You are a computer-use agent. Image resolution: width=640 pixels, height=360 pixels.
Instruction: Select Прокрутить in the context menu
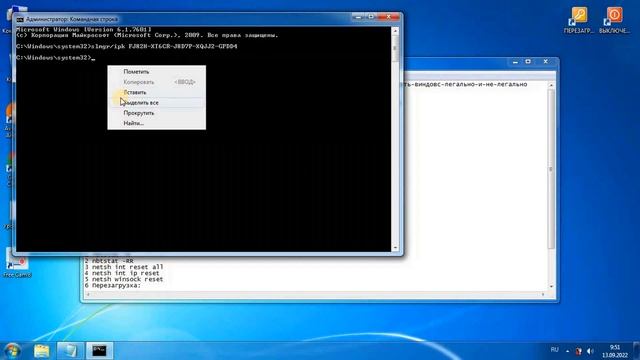click(x=156, y=113)
